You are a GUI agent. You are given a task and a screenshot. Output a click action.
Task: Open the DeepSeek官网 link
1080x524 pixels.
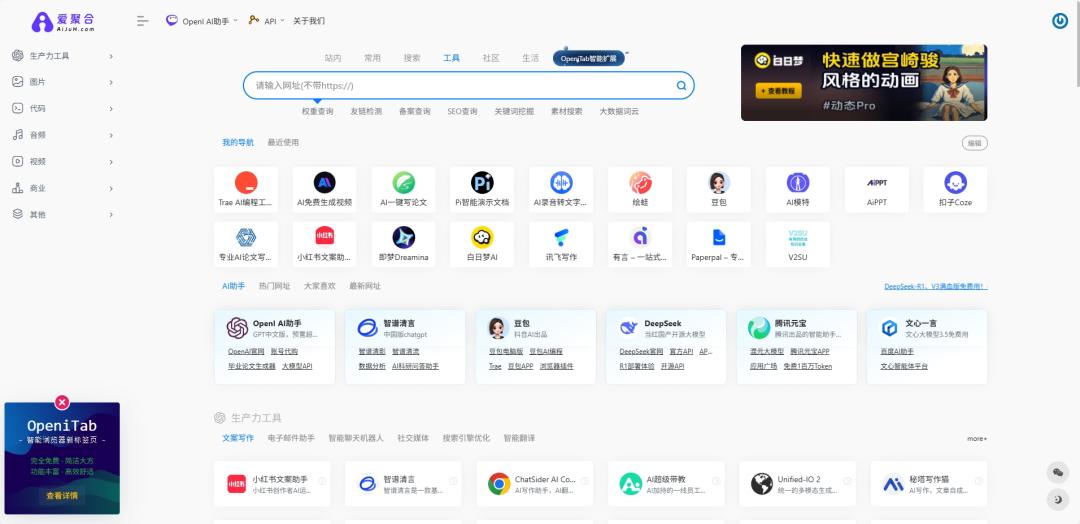(641, 351)
